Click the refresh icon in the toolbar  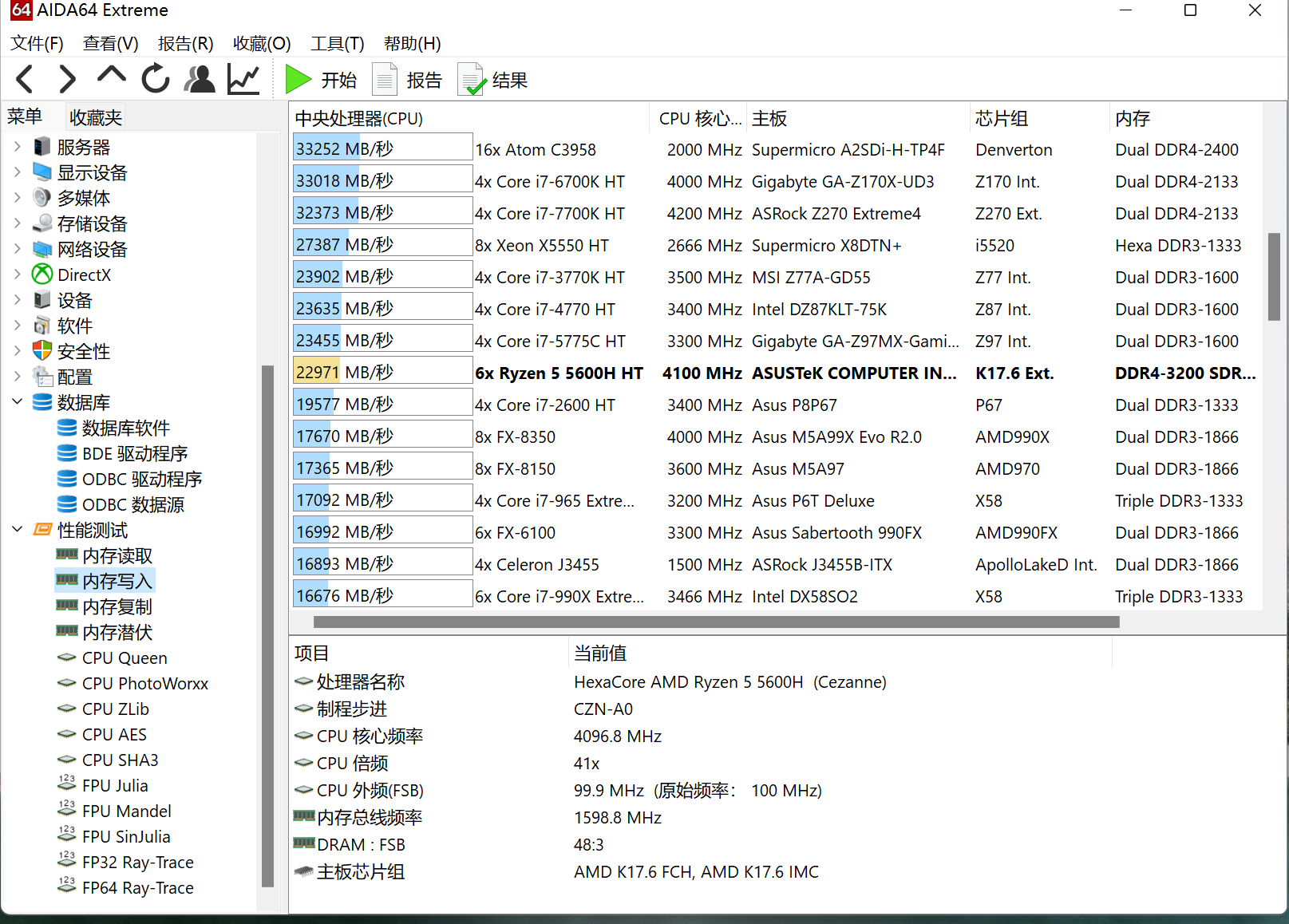coord(156,79)
